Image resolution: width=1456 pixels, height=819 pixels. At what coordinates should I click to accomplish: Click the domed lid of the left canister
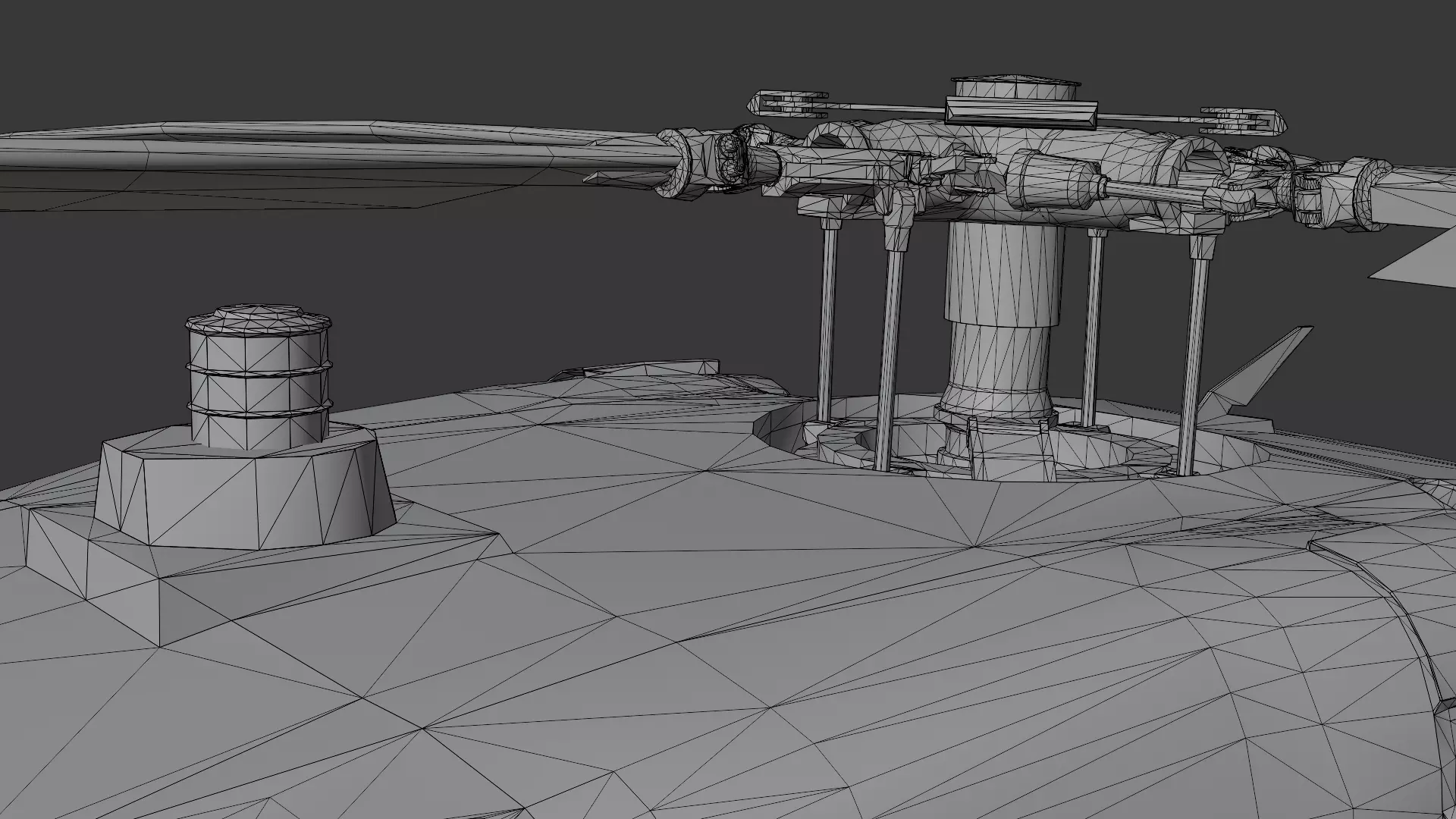coord(258,317)
